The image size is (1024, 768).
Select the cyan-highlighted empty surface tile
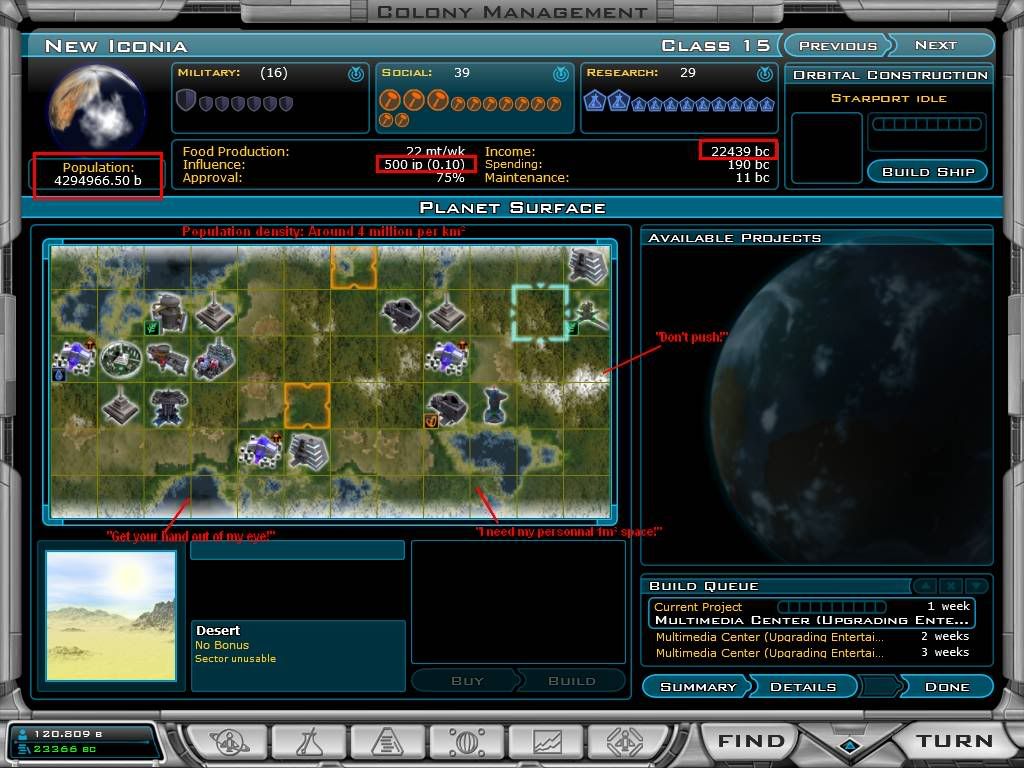point(541,313)
